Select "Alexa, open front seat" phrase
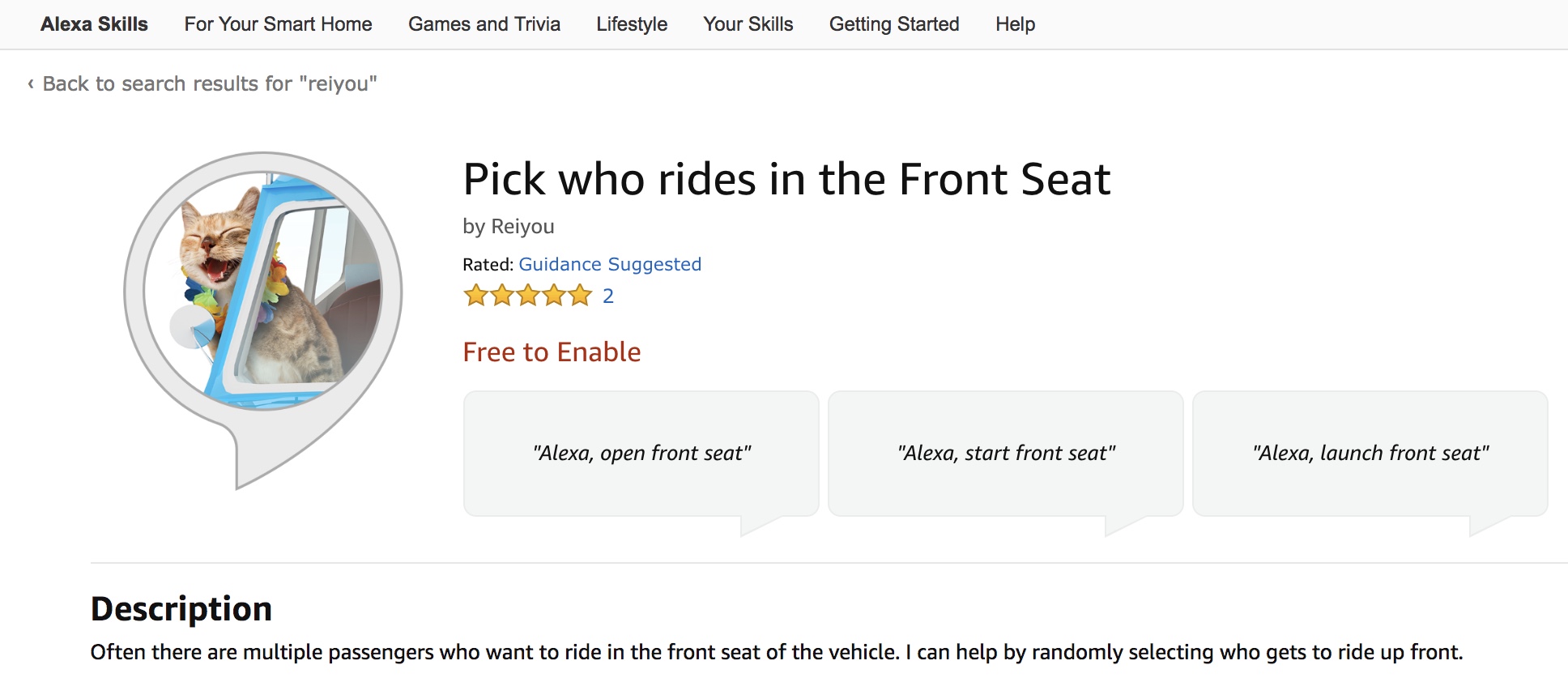 coord(641,453)
